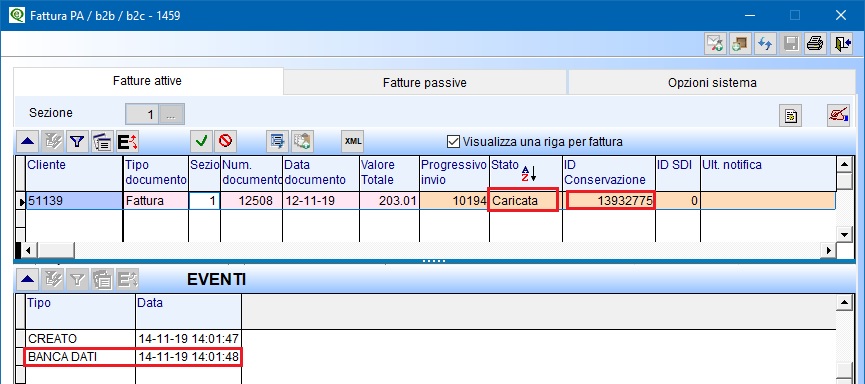The height and width of the screenshot is (384, 865).
Task: Sort by Num. documento column header
Action: click(251, 172)
